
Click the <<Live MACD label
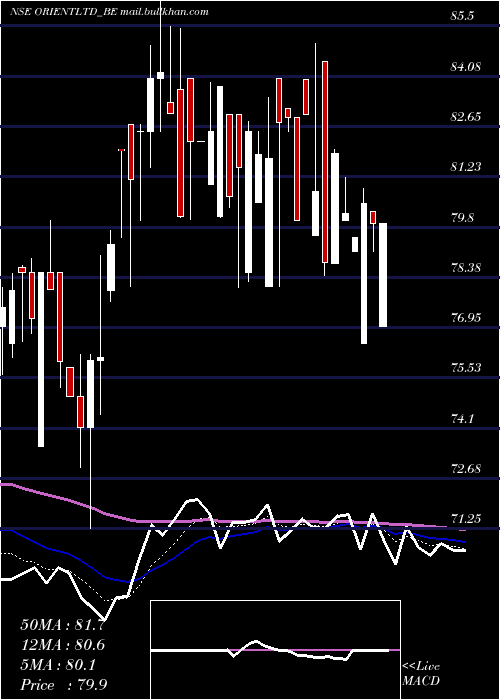coord(421,673)
